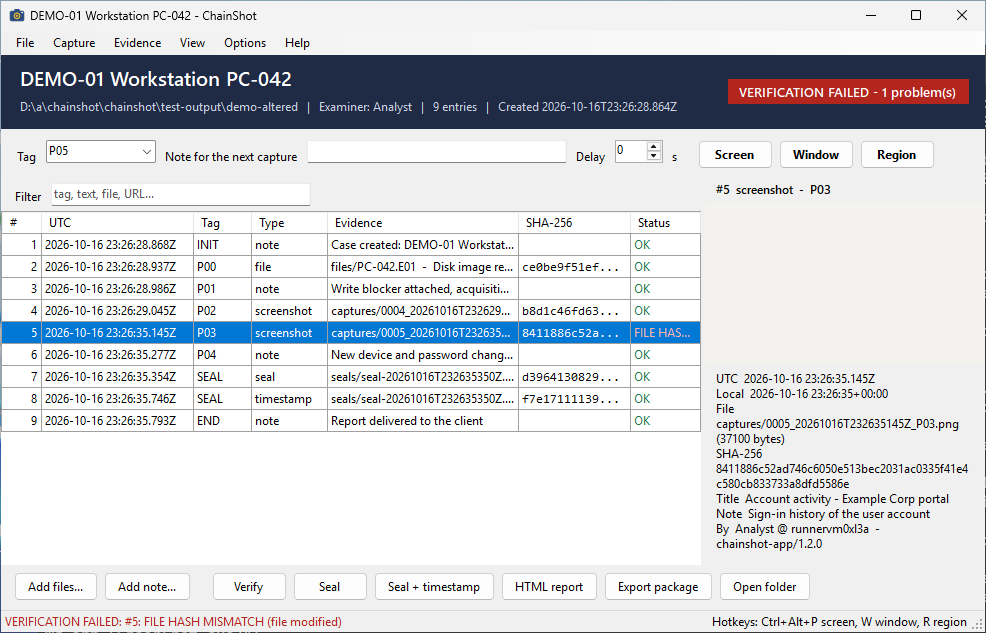This screenshot has height=633, width=986.
Task: Click the full SHA-256 hash in details
Action: point(842,476)
